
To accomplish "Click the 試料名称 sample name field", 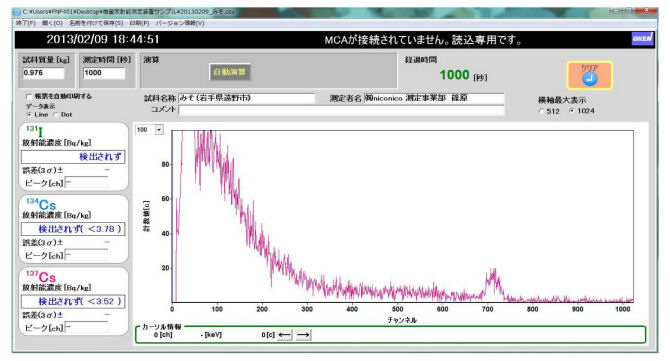I will point(246,98).
